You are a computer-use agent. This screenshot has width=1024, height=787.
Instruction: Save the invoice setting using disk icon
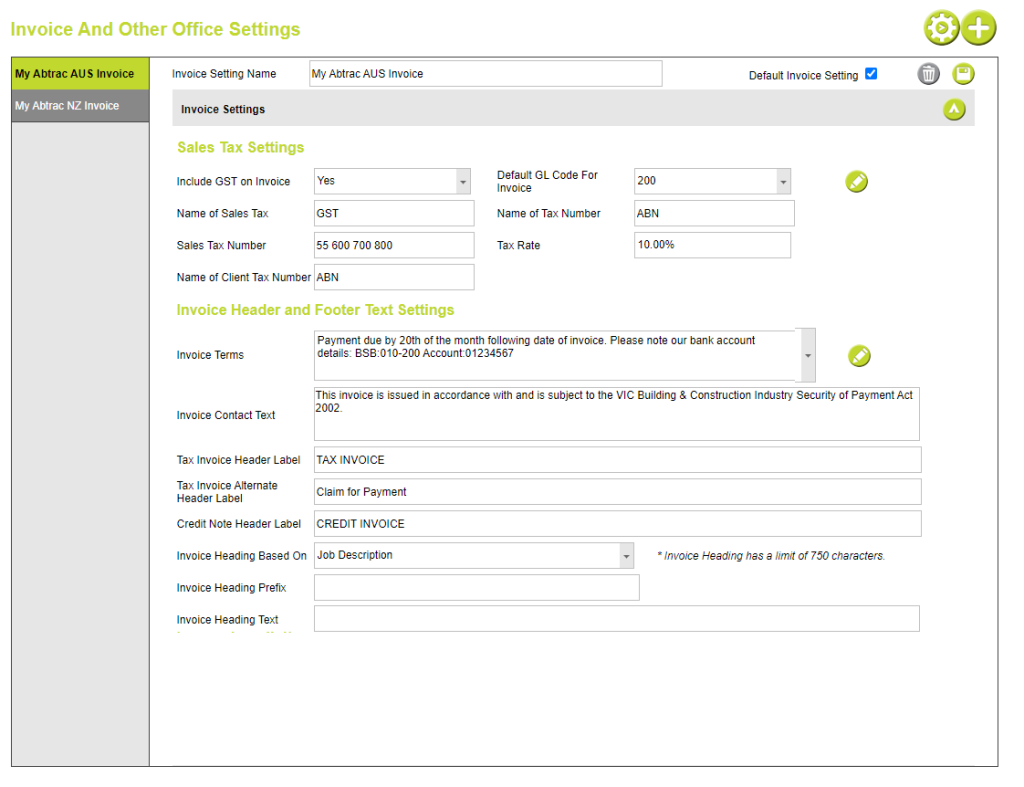pyautogui.click(x=962, y=73)
